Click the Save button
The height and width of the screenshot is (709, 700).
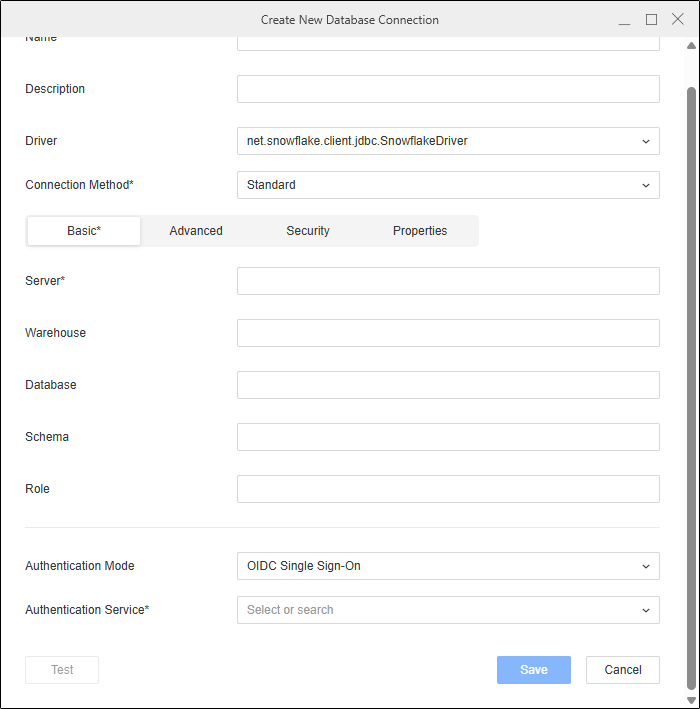(x=533, y=670)
